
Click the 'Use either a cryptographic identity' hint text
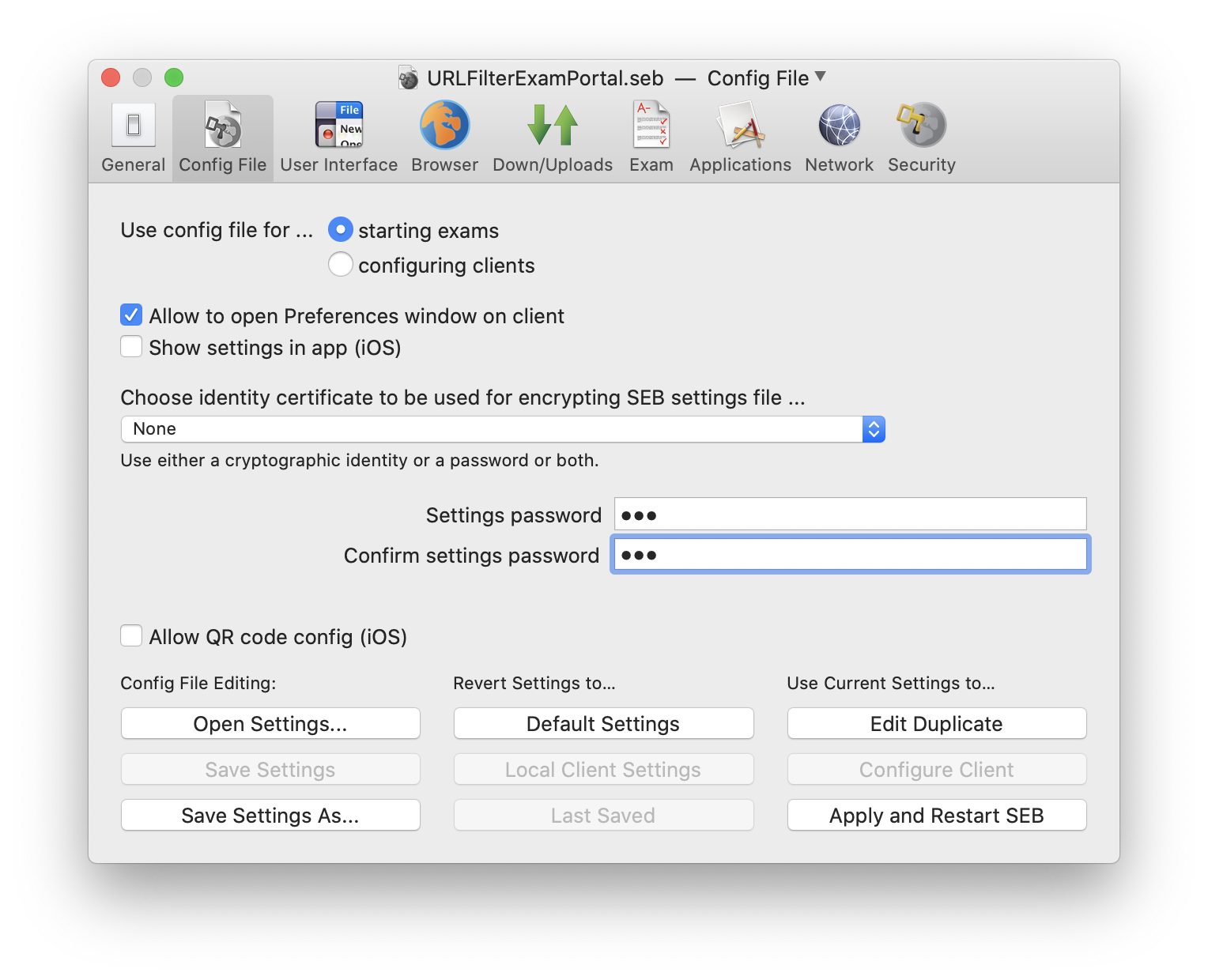pyautogui.click(x=360, y=461)
